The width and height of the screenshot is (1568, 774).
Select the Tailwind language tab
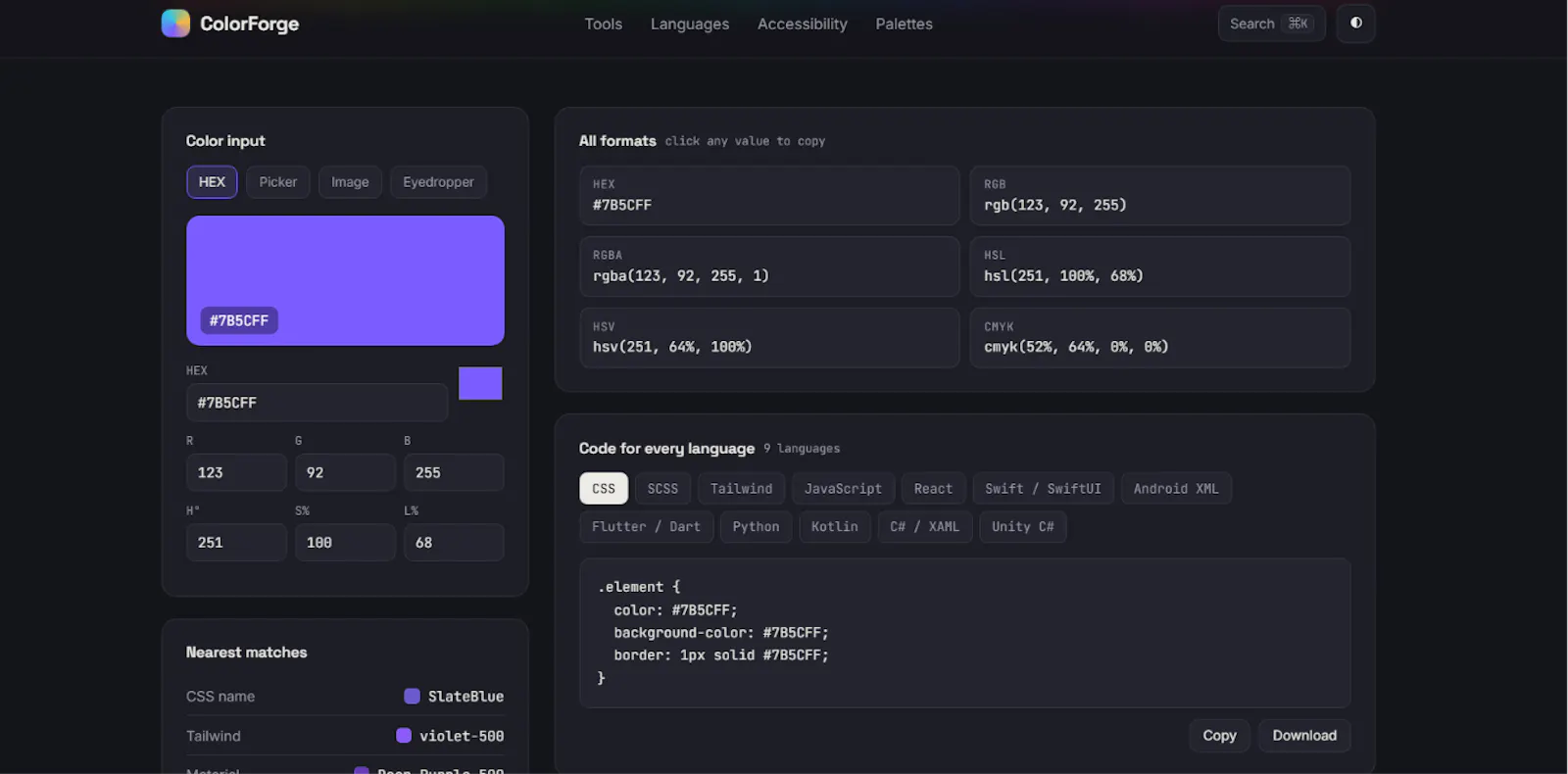pyautogui.click(x=741, y=489)
